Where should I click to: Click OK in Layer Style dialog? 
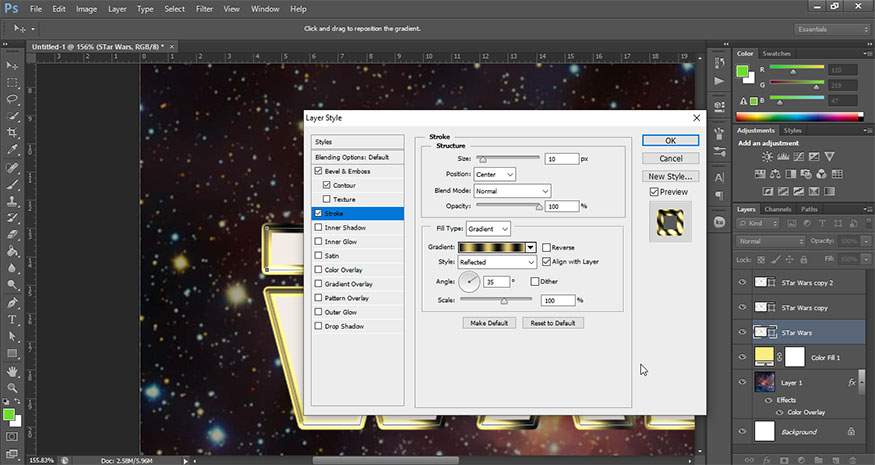click(670, 140)
